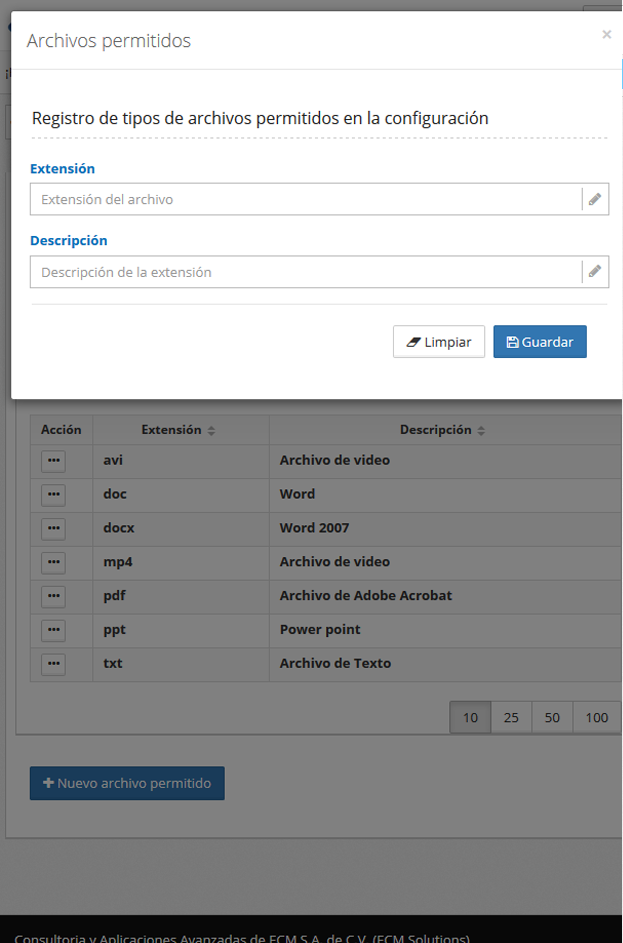The width and height of the screenshot is (623, 943).
Task: Open action menu for the doc row
Action: [54, 495]
